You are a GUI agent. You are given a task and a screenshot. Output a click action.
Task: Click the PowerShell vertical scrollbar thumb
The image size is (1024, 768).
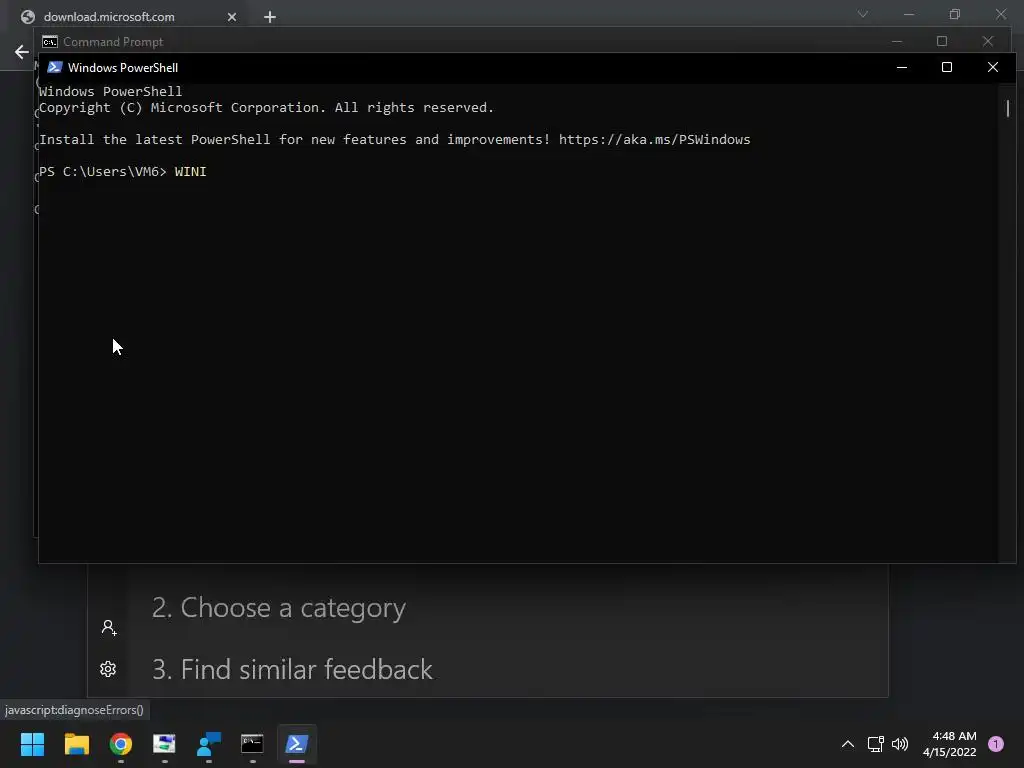(1008, 108)
